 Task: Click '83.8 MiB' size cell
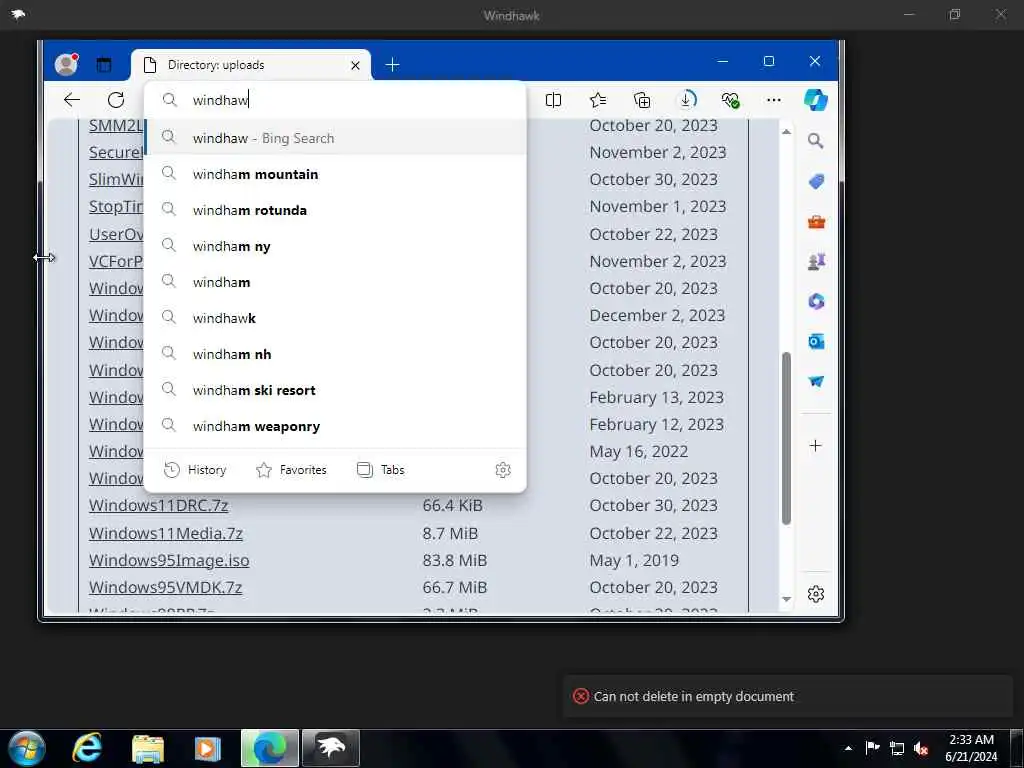pos(455,560)
